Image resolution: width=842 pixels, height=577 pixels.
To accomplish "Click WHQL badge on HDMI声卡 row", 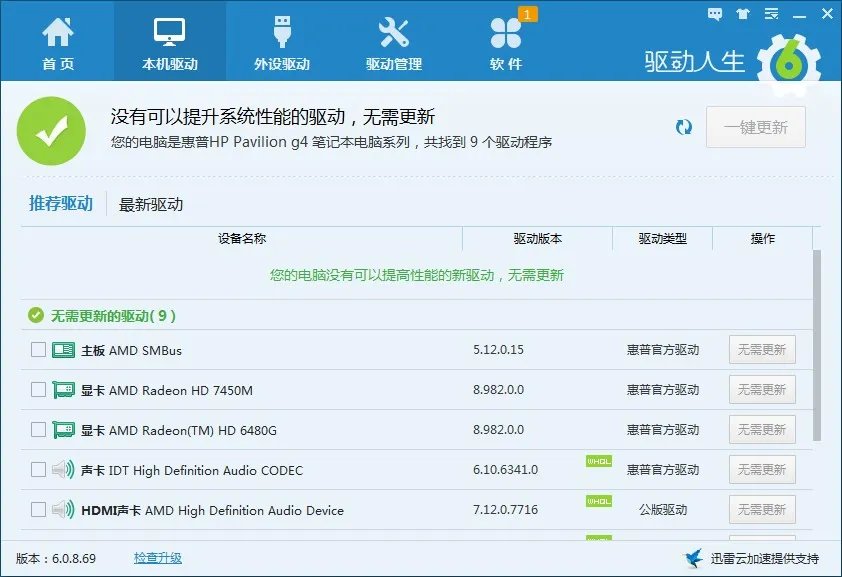I will coord(599,501).
